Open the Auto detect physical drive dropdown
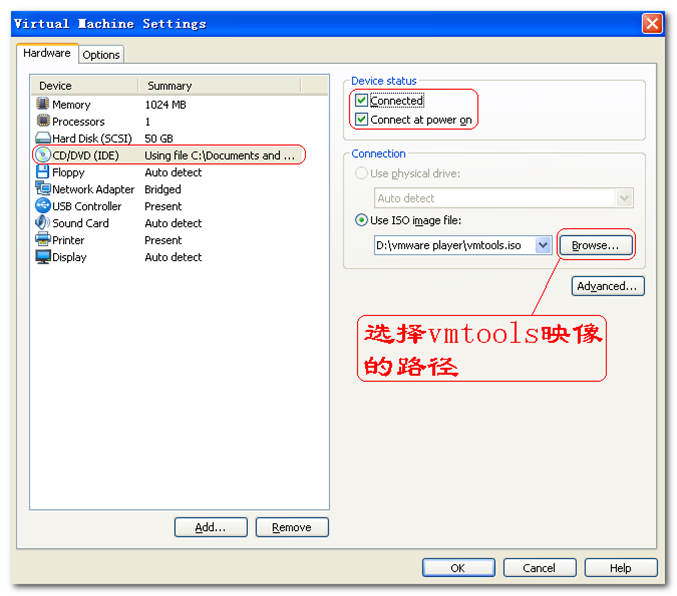Screen dimensions: 677x596 point(624,198)
